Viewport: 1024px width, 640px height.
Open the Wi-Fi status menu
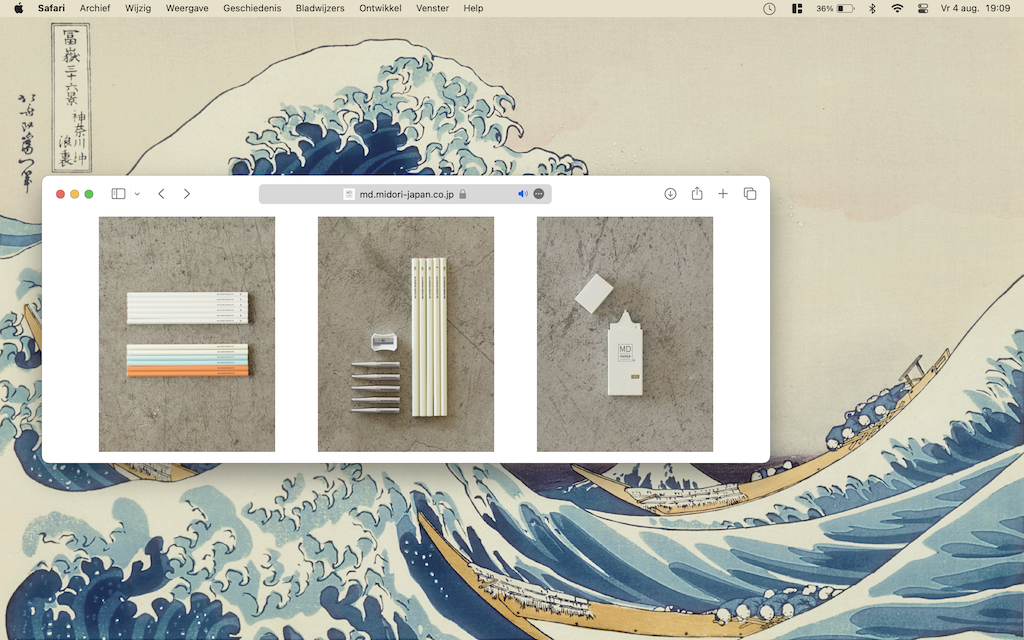[897, 8]
